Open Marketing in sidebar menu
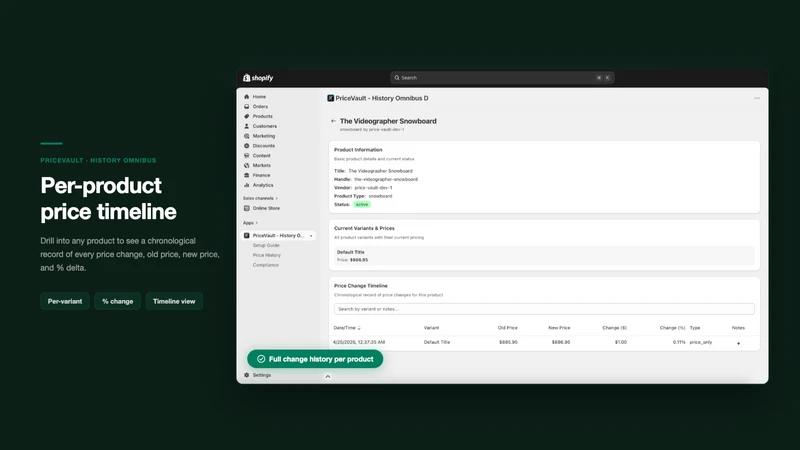 [x=264, y=136]
